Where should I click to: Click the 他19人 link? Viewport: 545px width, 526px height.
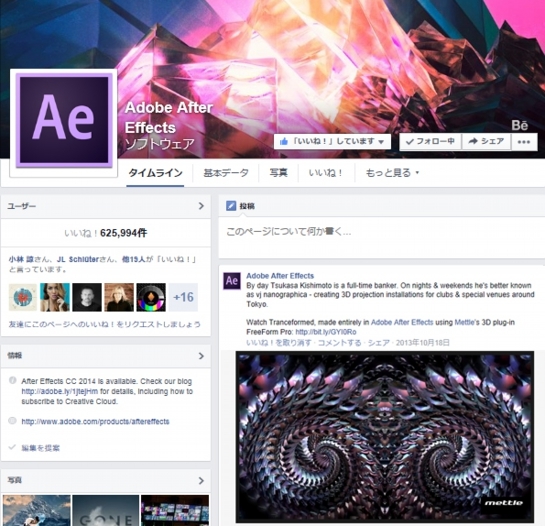133,259
